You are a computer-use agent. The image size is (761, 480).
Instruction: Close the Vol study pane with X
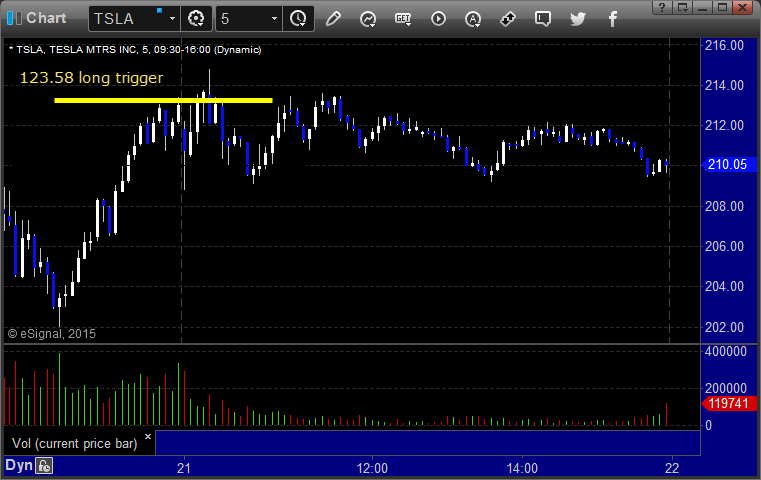tap(148, 436)
